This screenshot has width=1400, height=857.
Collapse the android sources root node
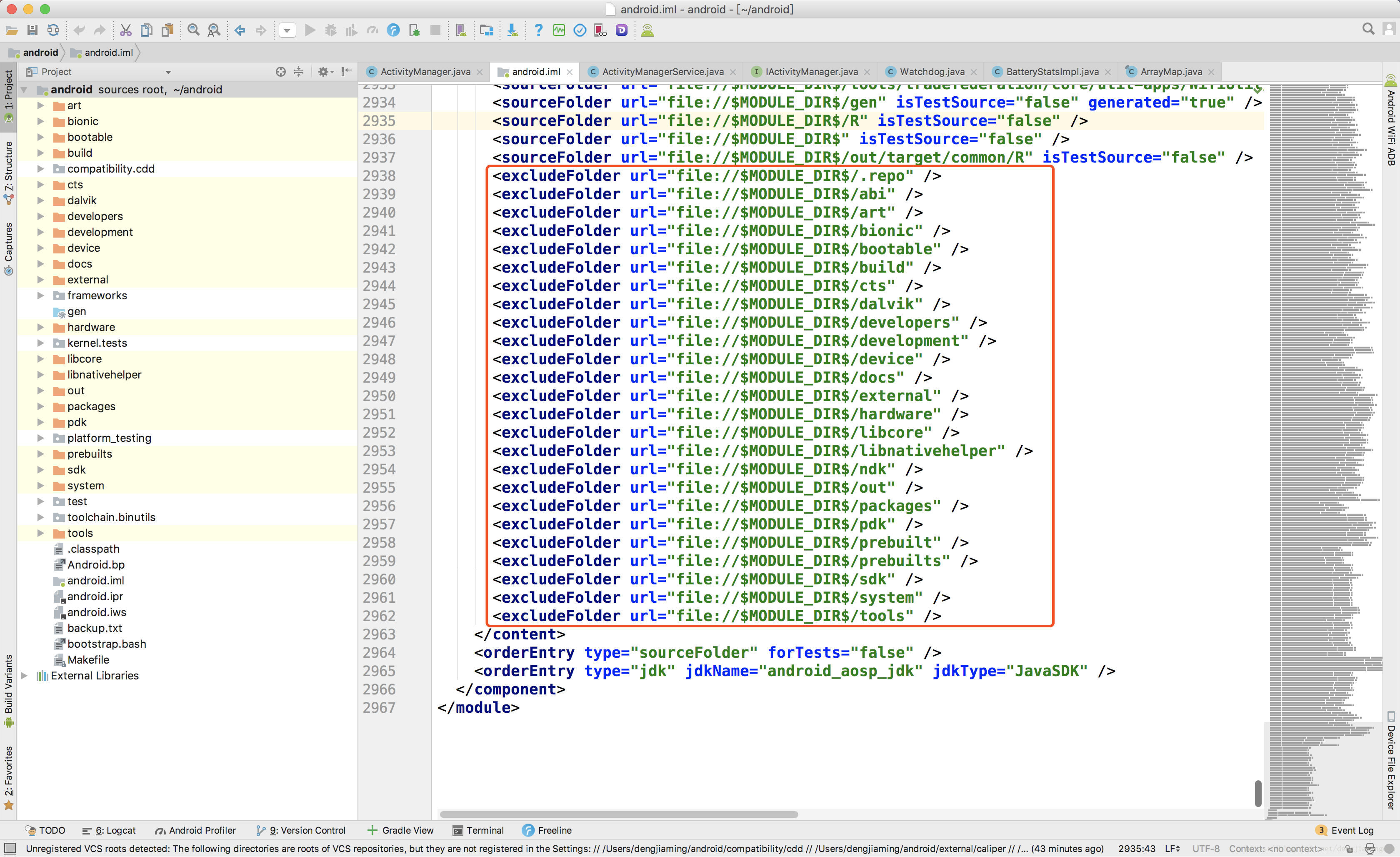pyautogui.click(x=25, y=89)
